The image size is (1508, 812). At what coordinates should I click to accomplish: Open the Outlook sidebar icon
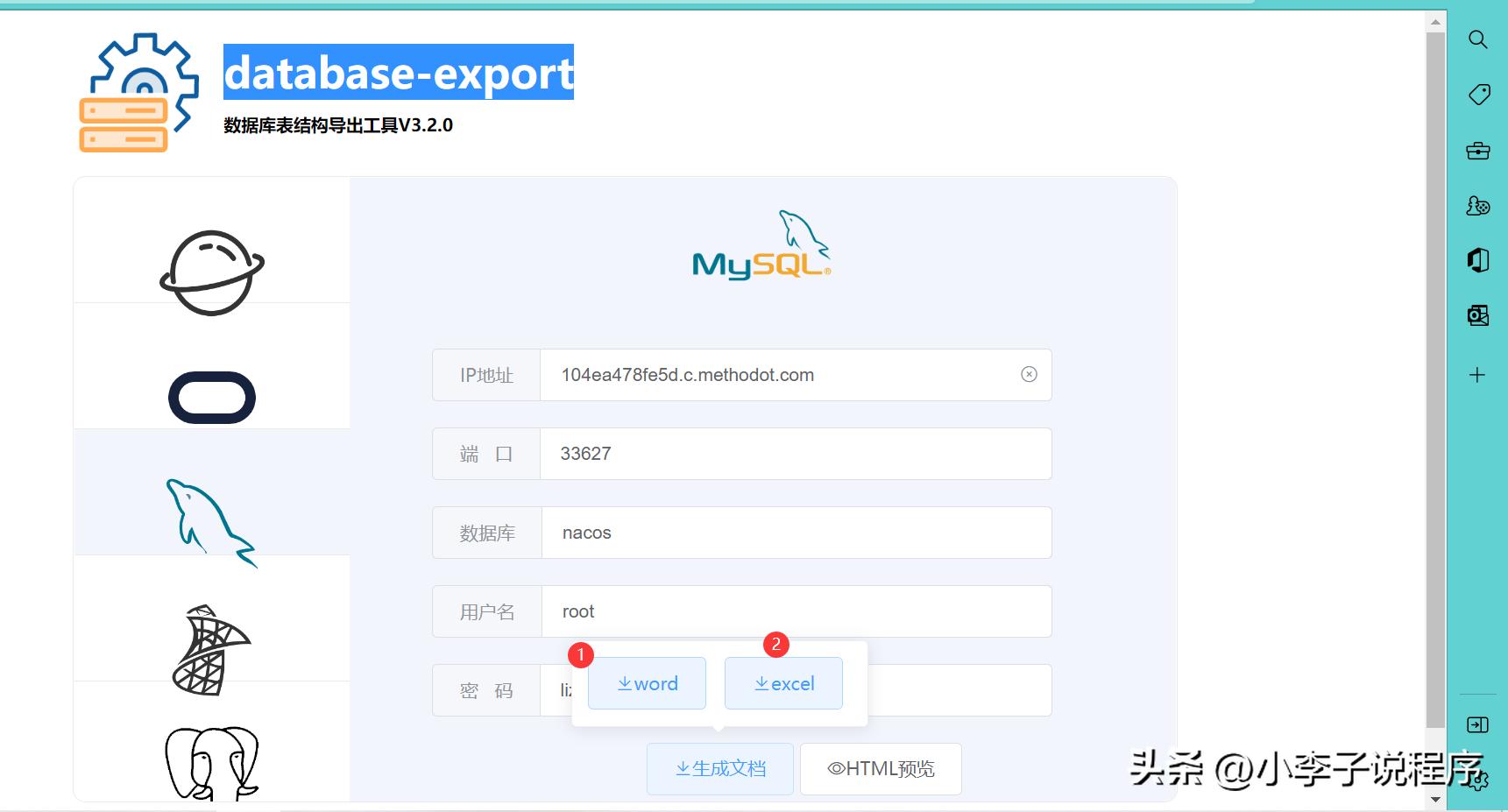pyautogui.click(x=1478, y=315)
